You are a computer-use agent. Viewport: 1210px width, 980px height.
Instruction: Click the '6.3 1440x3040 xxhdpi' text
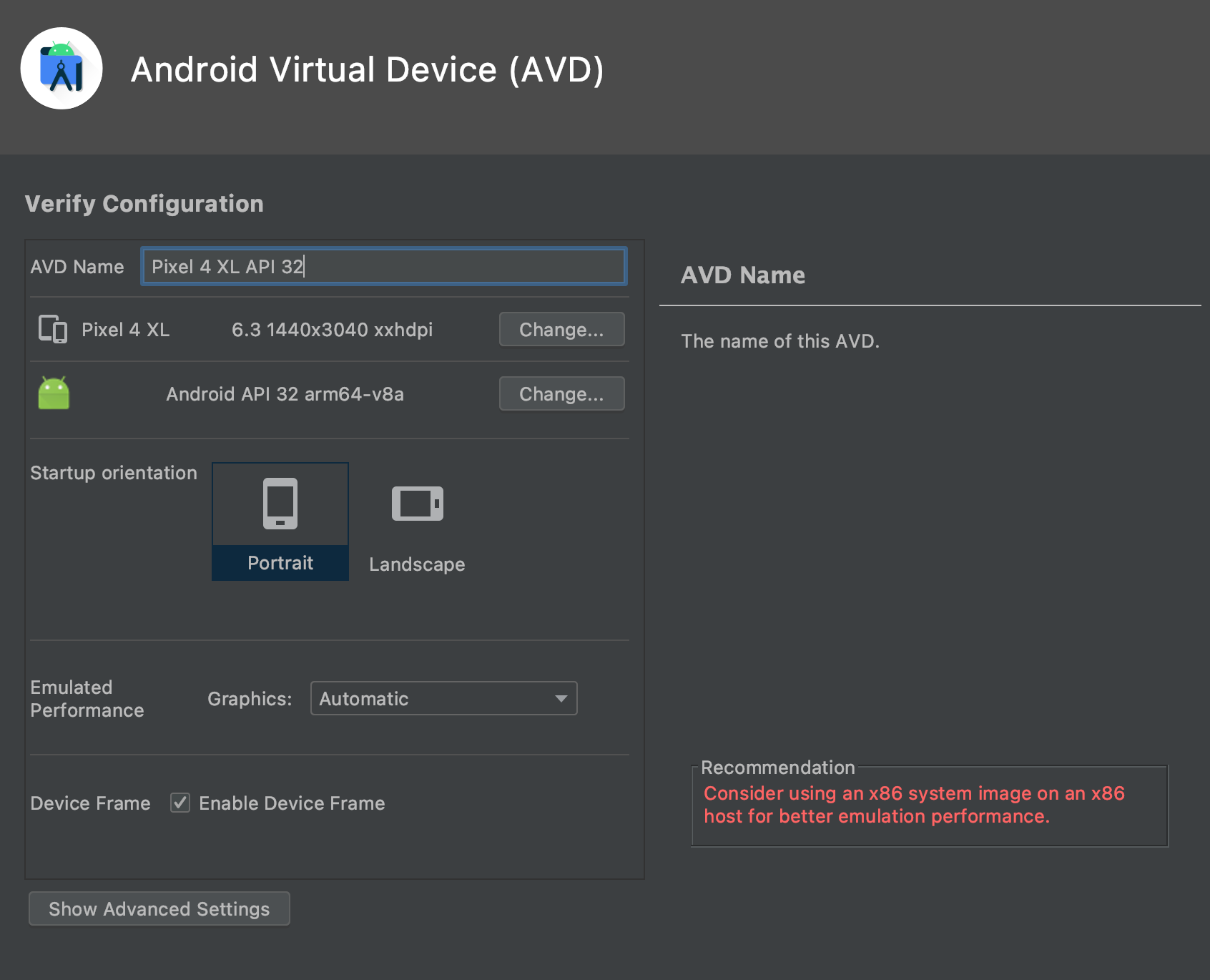(333, 330)
